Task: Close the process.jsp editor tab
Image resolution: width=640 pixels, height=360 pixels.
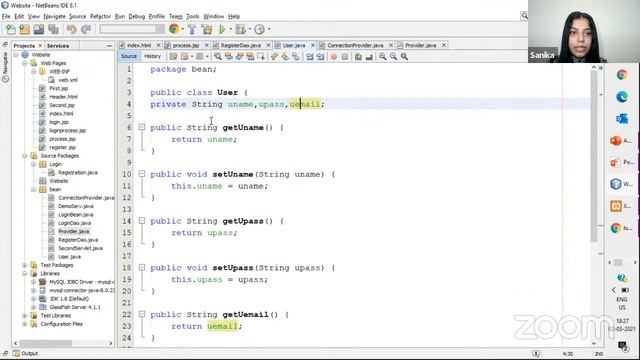Action: (x=207, y=45)
